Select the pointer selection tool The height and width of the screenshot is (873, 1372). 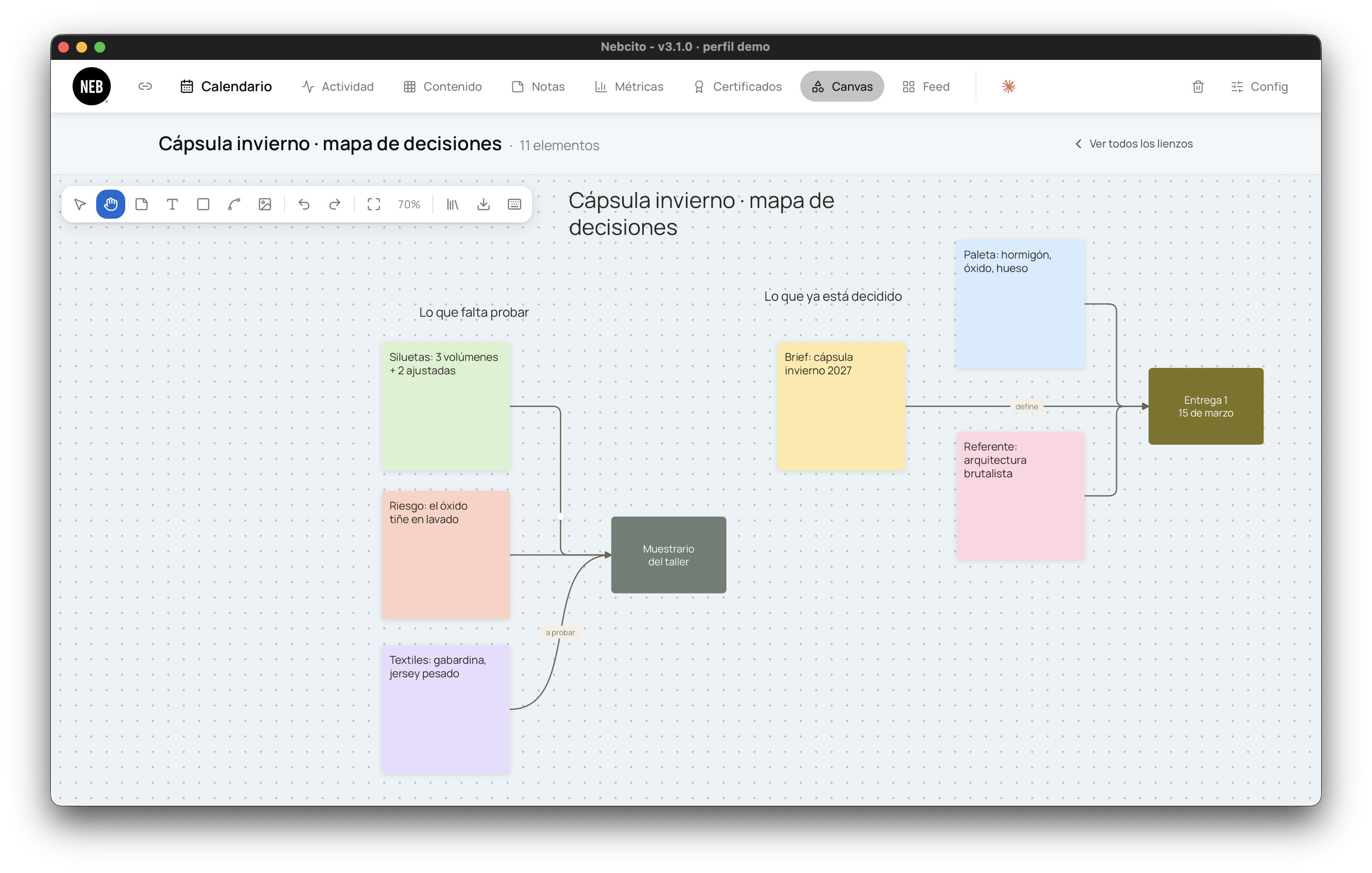click(80, 204)
